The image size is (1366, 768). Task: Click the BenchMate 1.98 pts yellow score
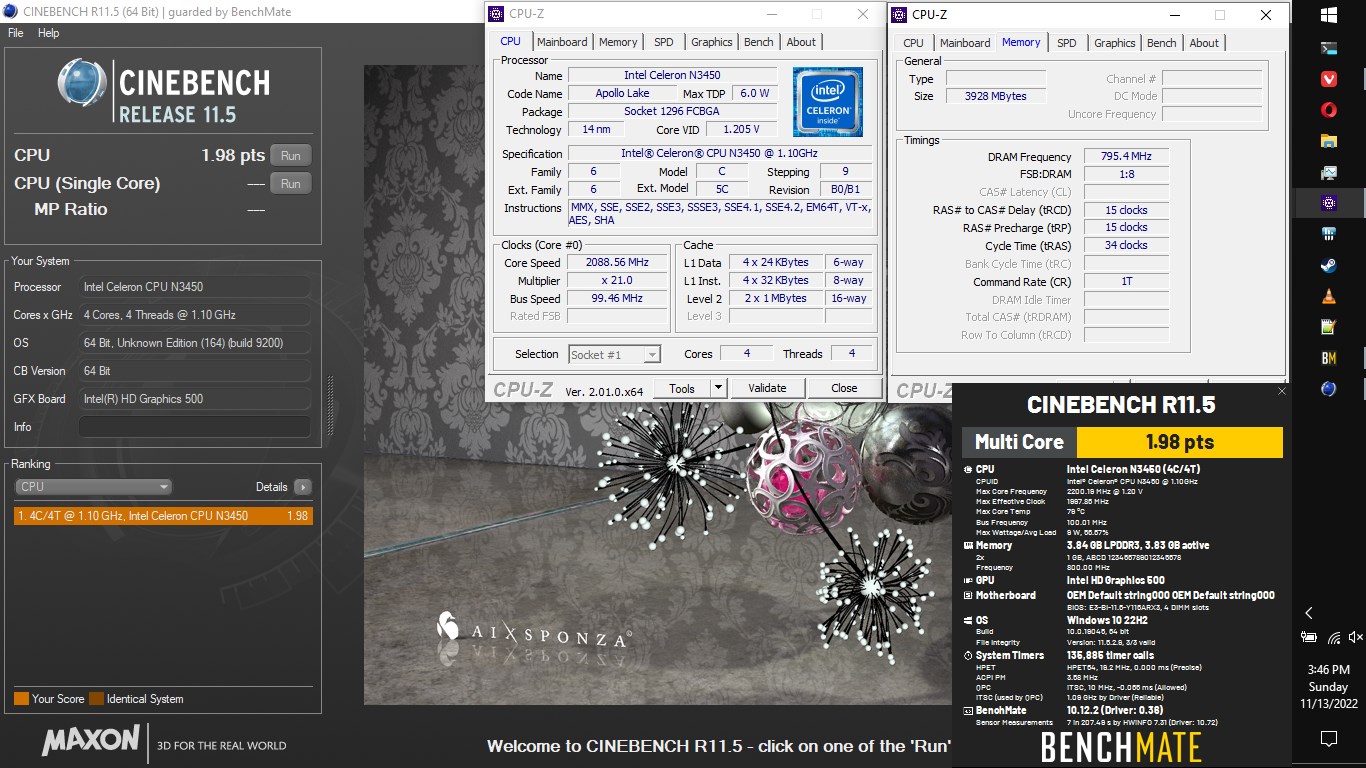[x=1179, y=442]
